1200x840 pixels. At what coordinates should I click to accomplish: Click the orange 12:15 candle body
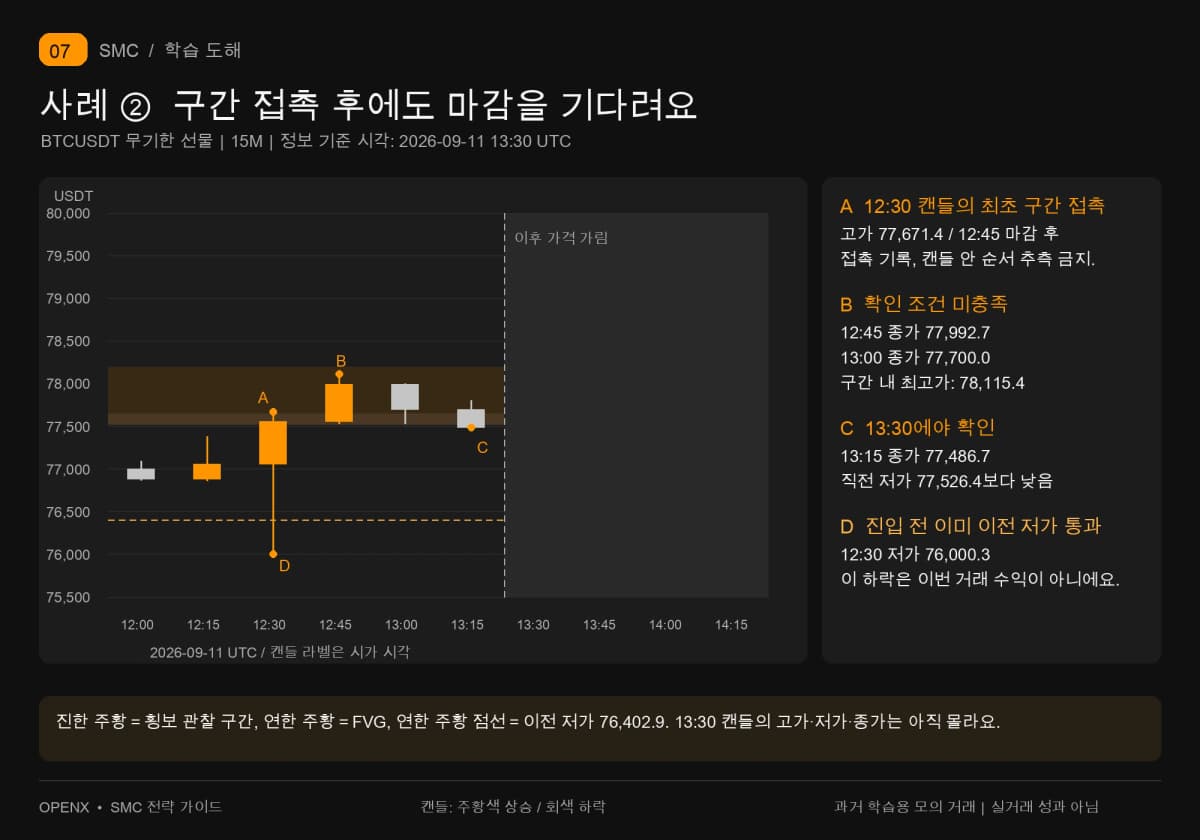click(x=207, y=471)
